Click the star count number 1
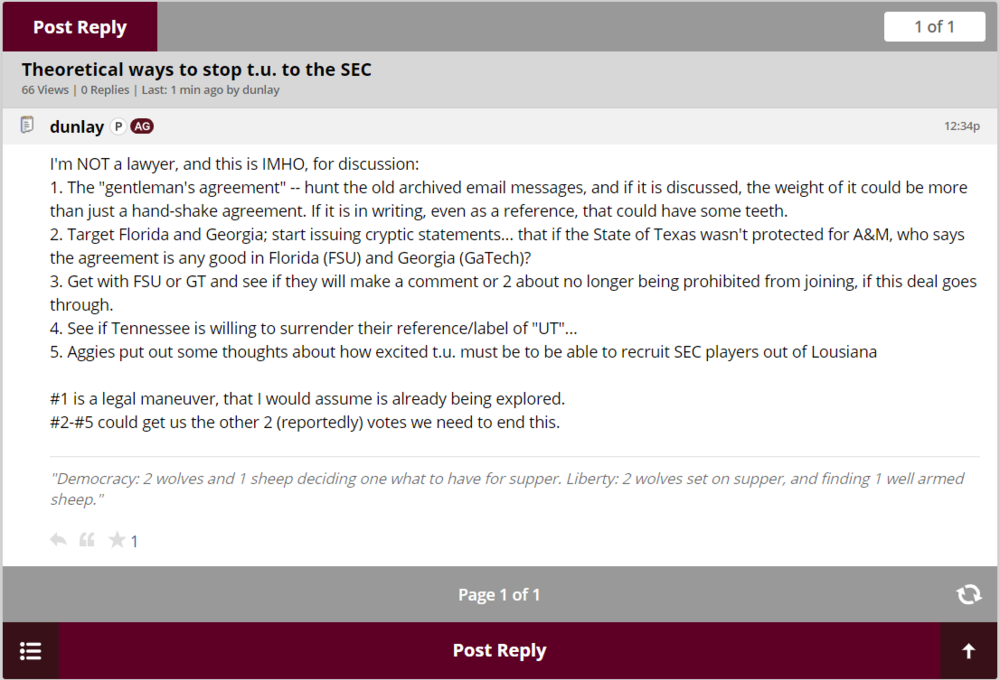 click(135, 542)
